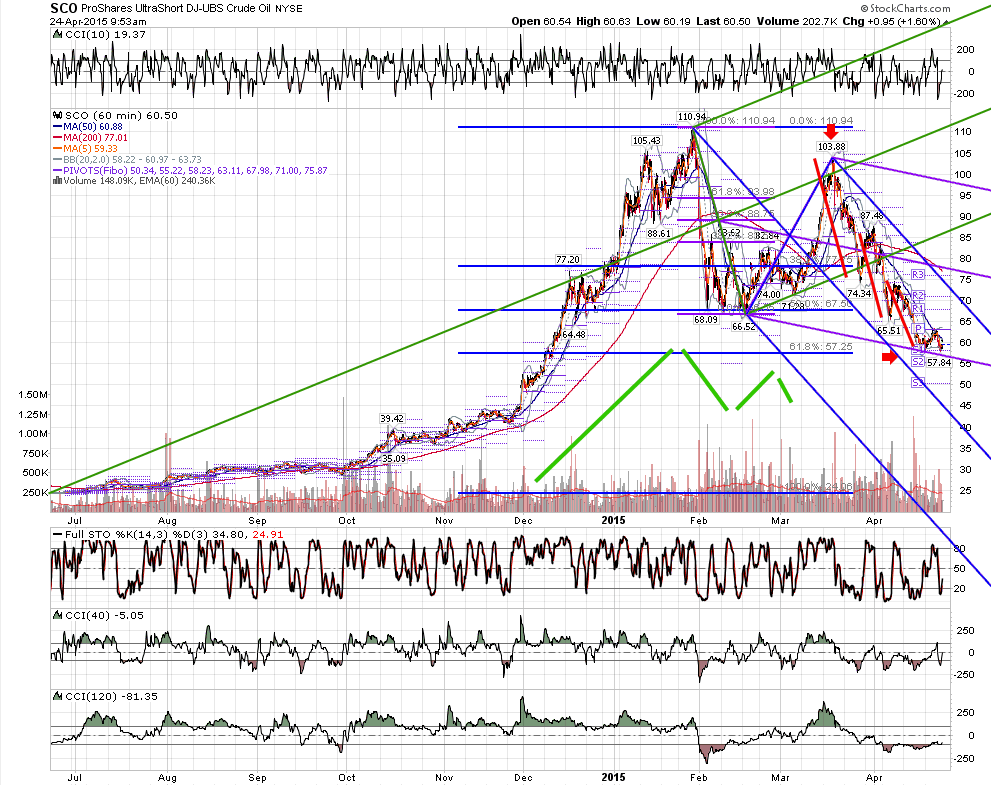Click the High 60.63 value
This screenshot has height=785, width=991.
pyautogui.click(x=604, y=21)
